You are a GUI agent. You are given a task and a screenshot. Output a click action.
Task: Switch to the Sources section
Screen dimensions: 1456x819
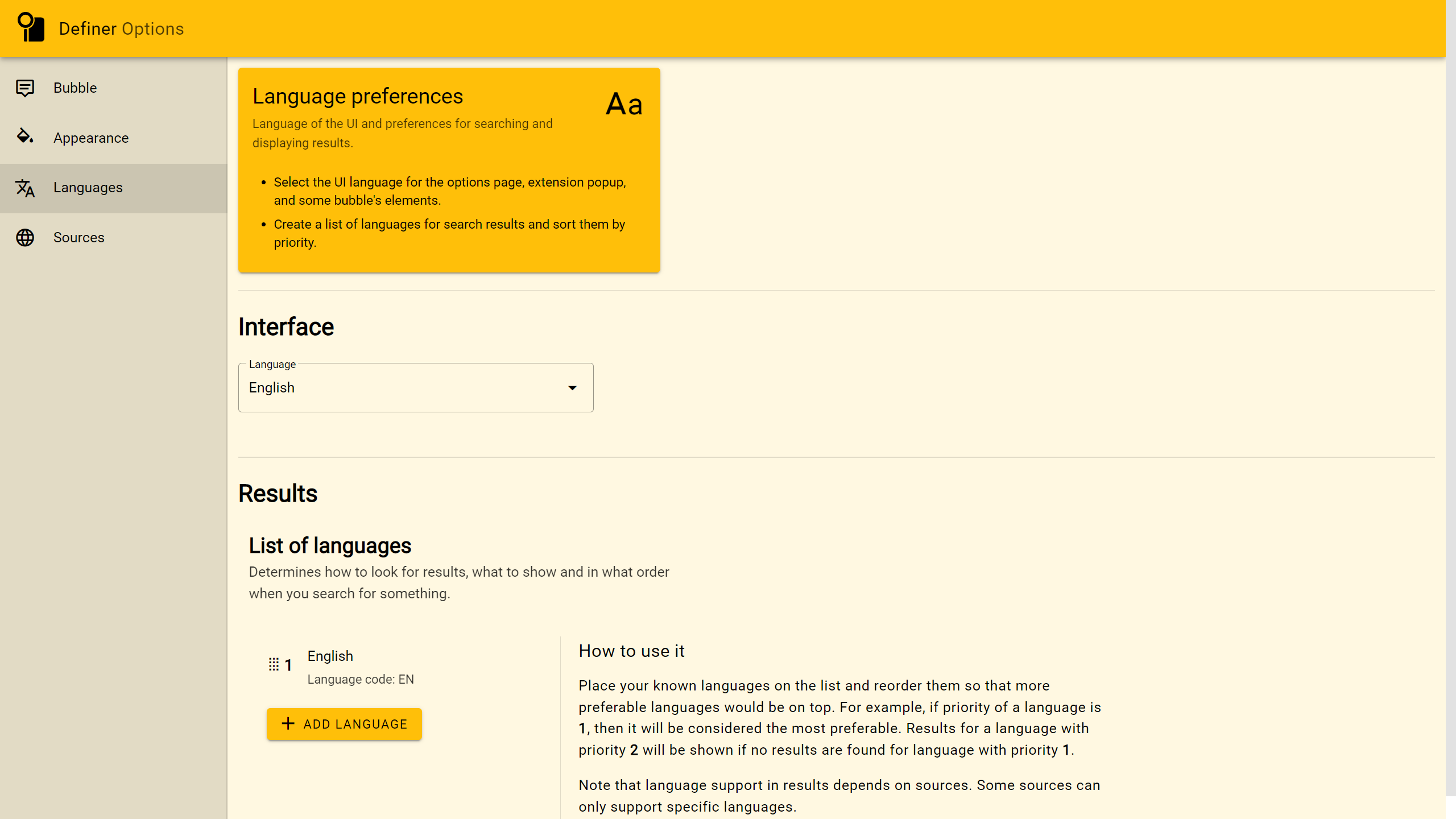[x=79, y=237]
